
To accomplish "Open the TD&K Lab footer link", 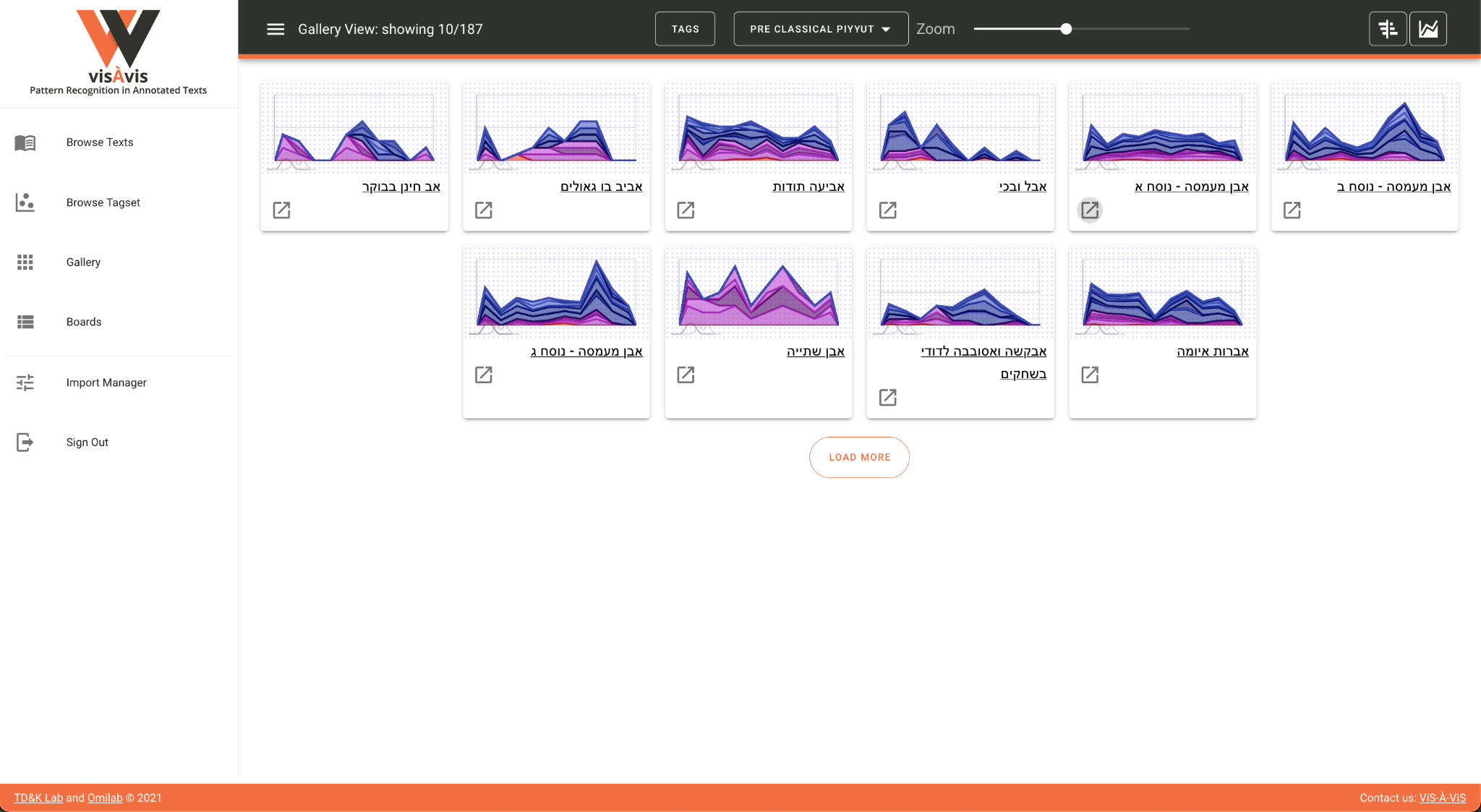I will [38, 798].
